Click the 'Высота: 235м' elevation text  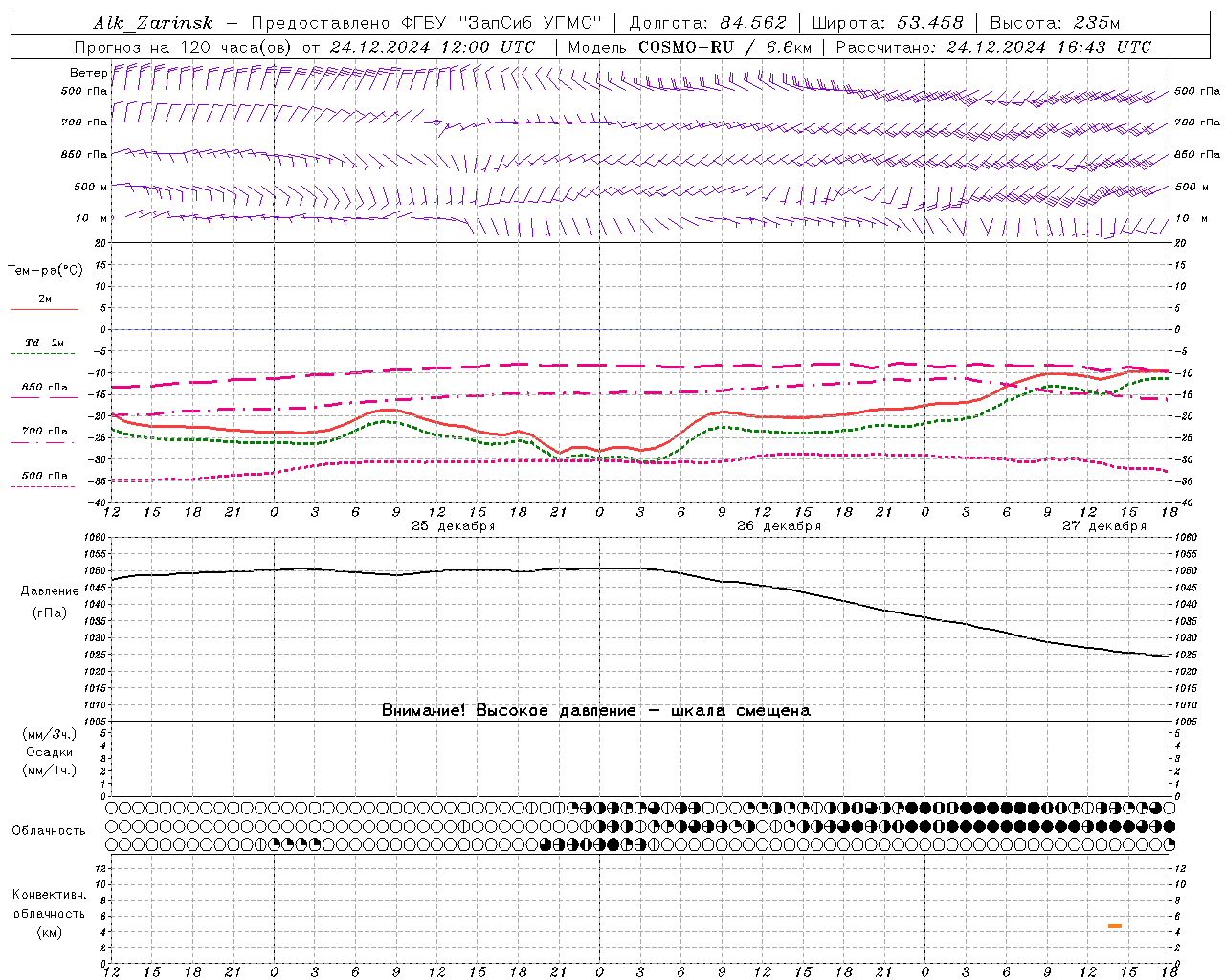point(1055,24)
